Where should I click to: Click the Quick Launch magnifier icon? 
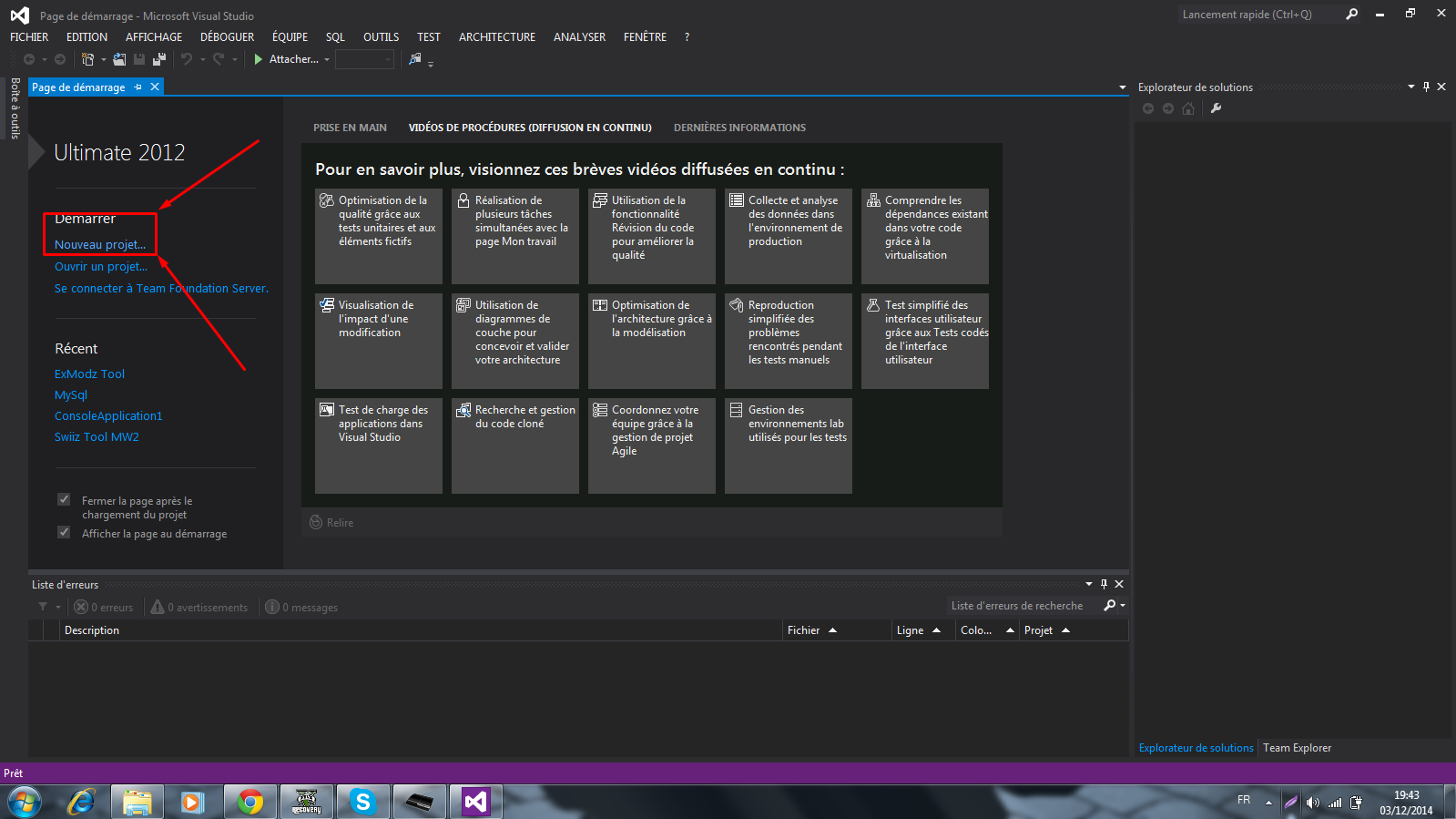click(1352, 15)
